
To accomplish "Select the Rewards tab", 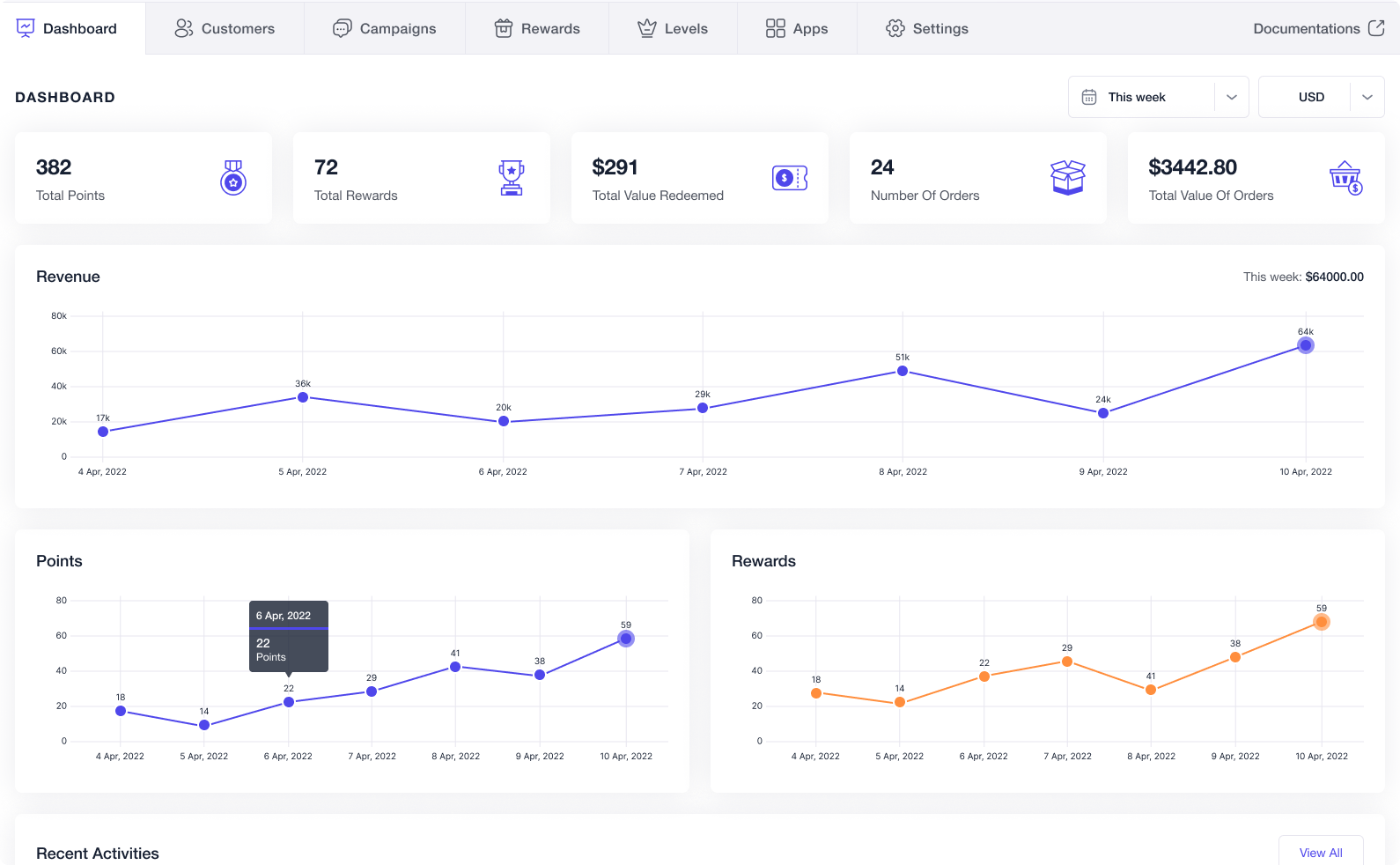I will [537, 28].
